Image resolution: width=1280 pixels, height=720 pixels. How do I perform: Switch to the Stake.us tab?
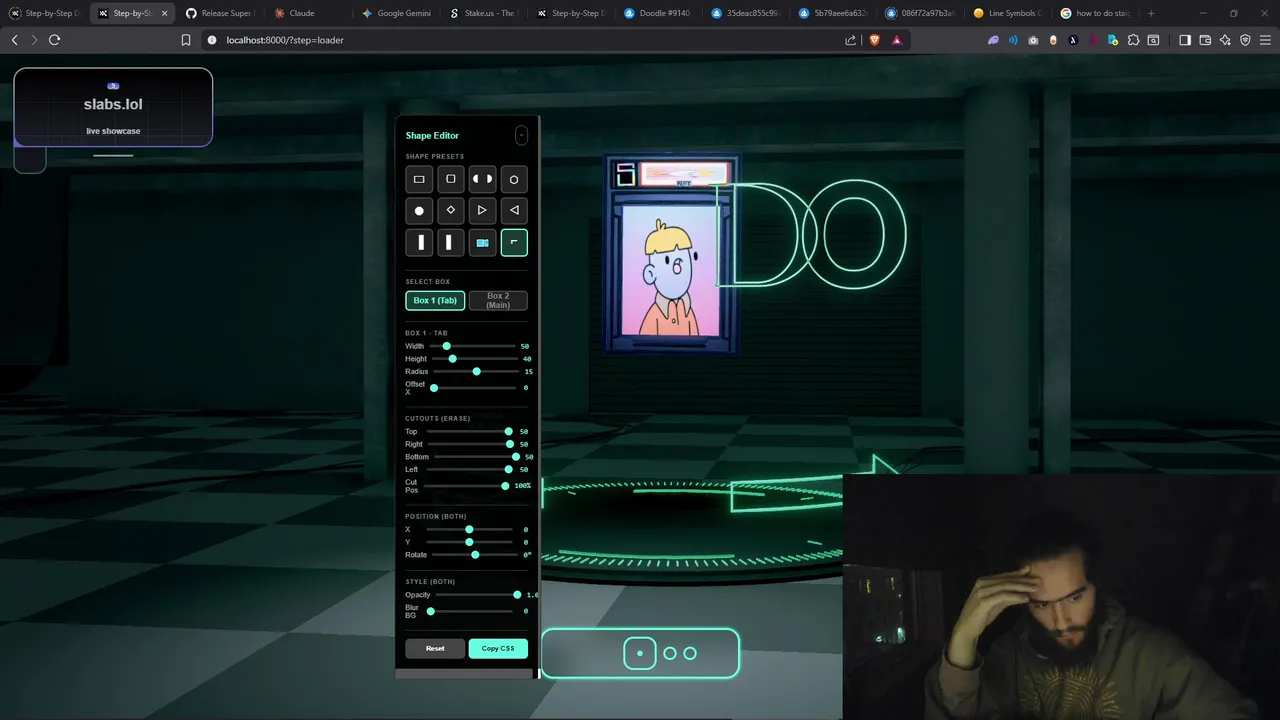(x=482, y=13)
